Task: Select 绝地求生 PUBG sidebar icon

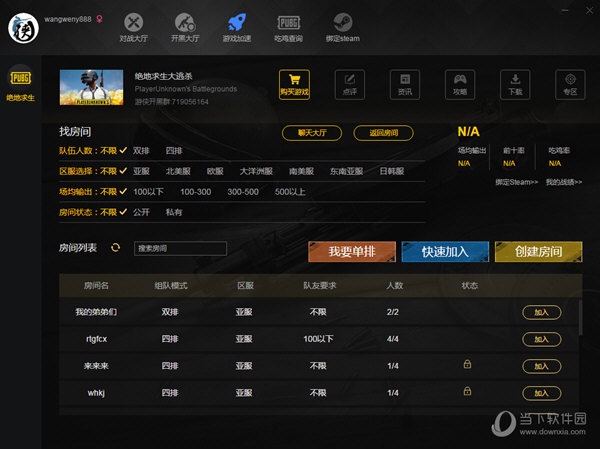Action: click(x=21, y=83)
